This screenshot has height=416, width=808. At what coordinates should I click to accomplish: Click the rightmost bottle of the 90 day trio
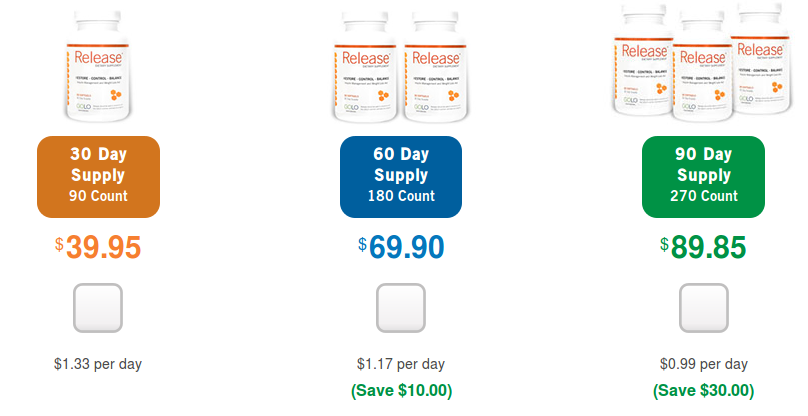click(x=761, y=58)
